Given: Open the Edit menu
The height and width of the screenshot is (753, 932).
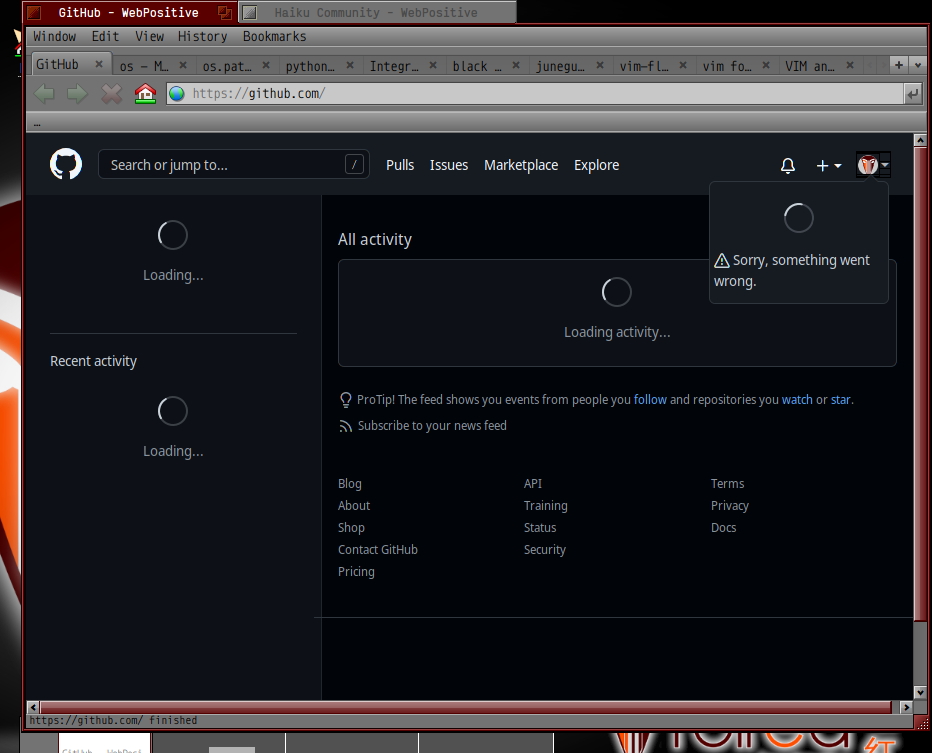Looking at the screenshot, I should (105, 36).
